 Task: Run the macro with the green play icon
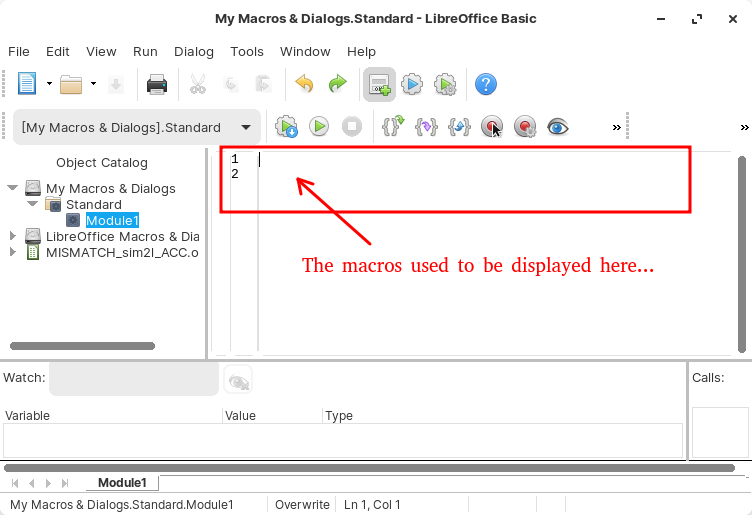click(x=319, y=127)
